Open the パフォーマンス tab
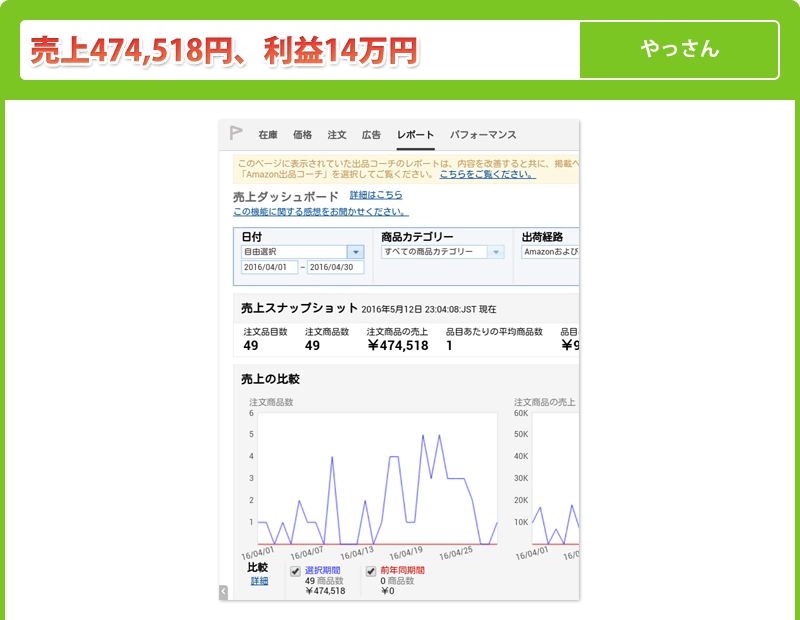Image resolution: width=800 pixels, height=620 pixels. (483, 135)
